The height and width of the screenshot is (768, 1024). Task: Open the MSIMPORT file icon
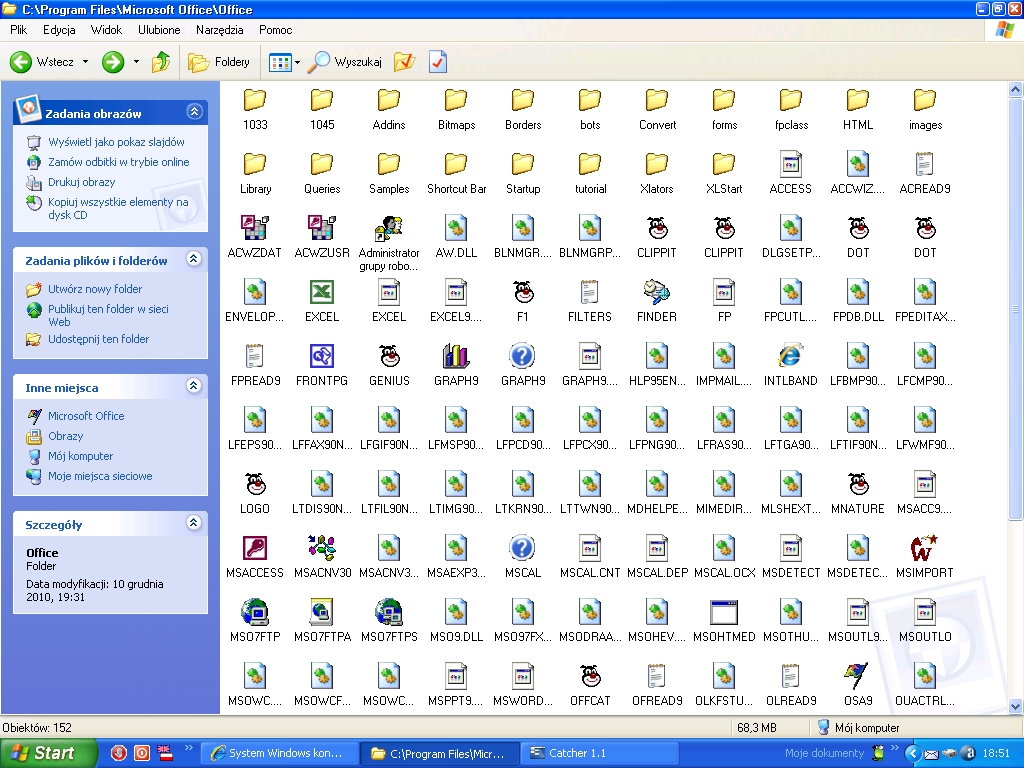pos(925,549)
